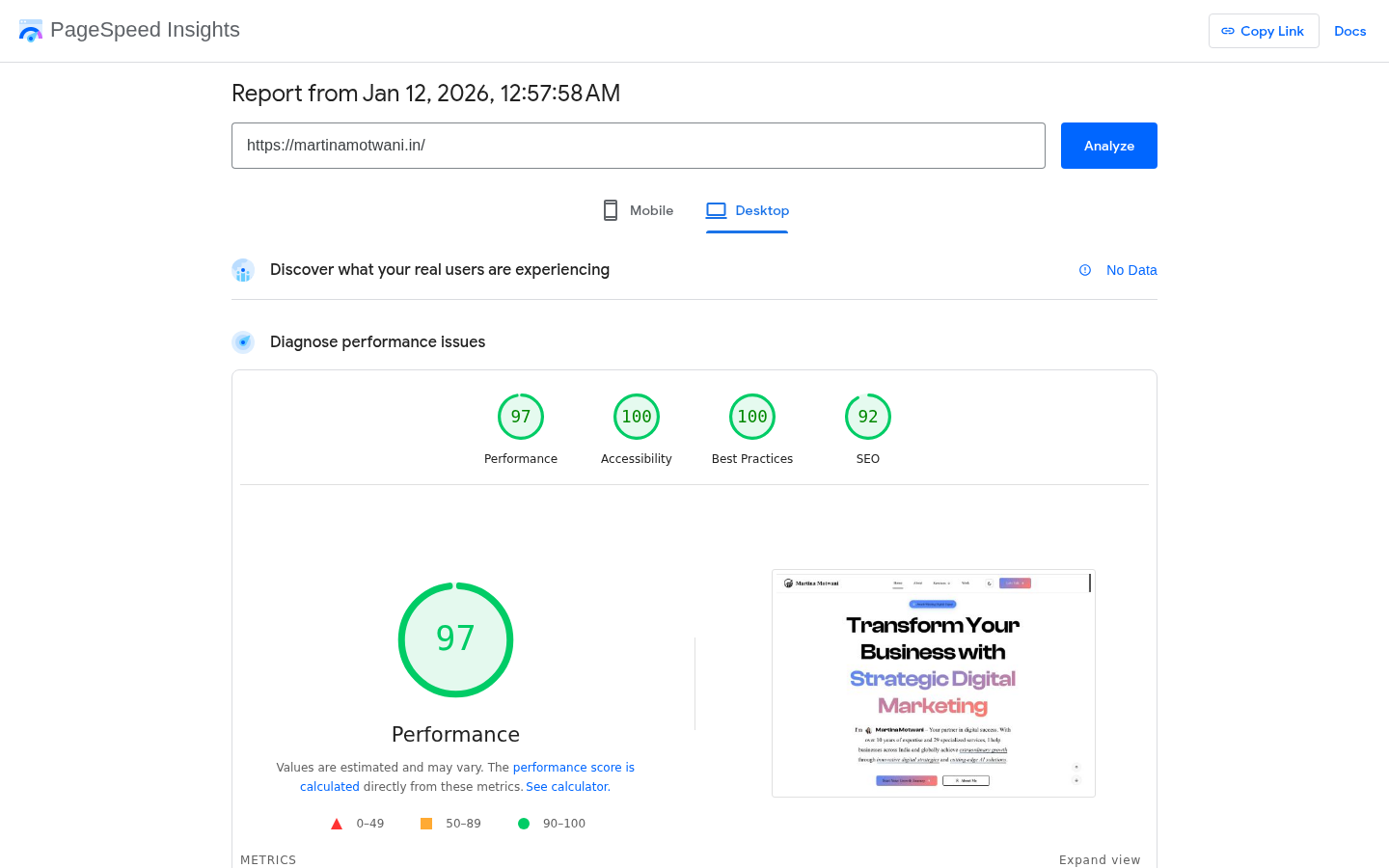
Task: Click the PageSpeed Insights logo icon
Action: tap(30, 30)
